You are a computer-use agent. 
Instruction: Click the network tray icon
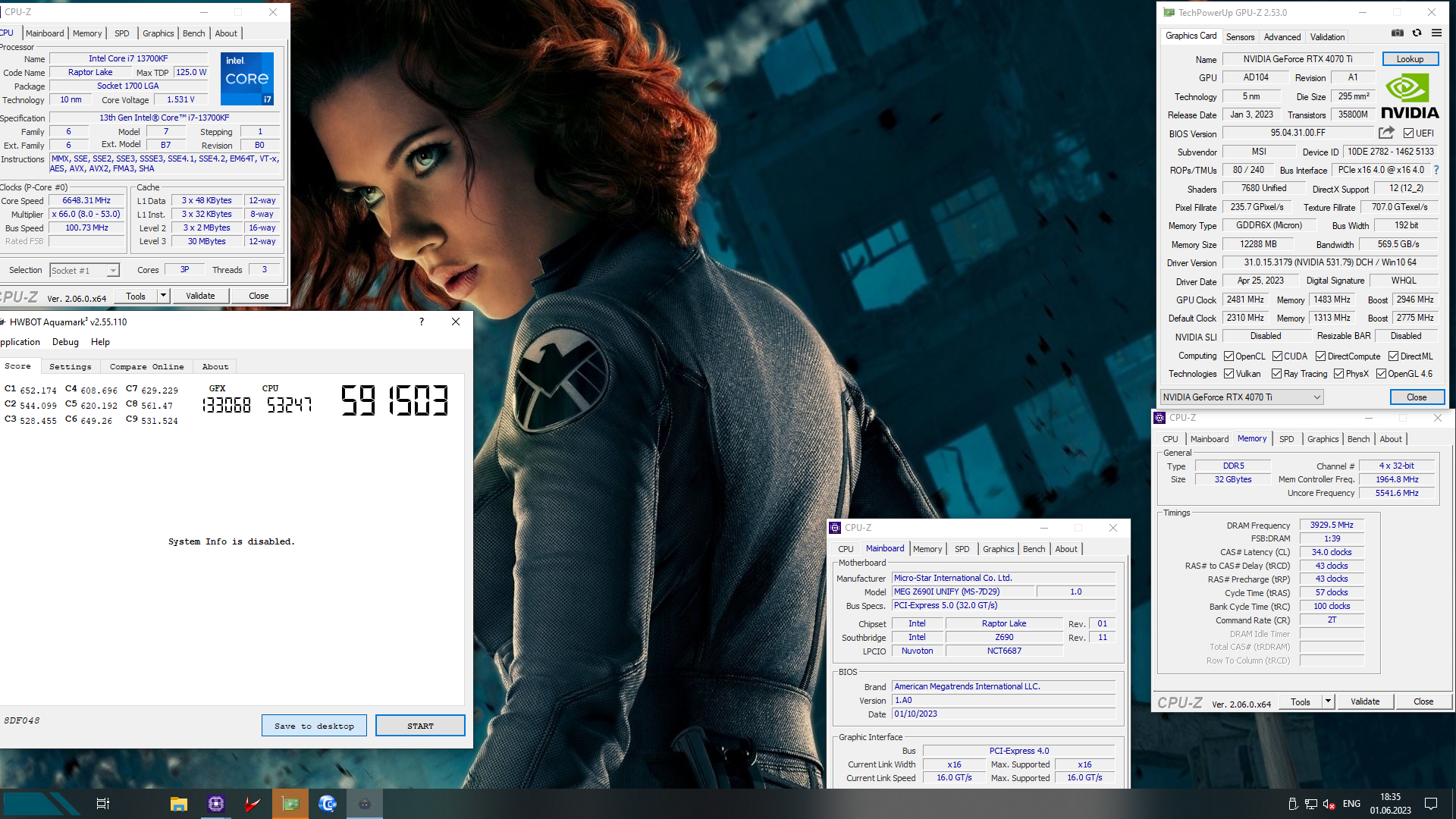(1311, 804)
